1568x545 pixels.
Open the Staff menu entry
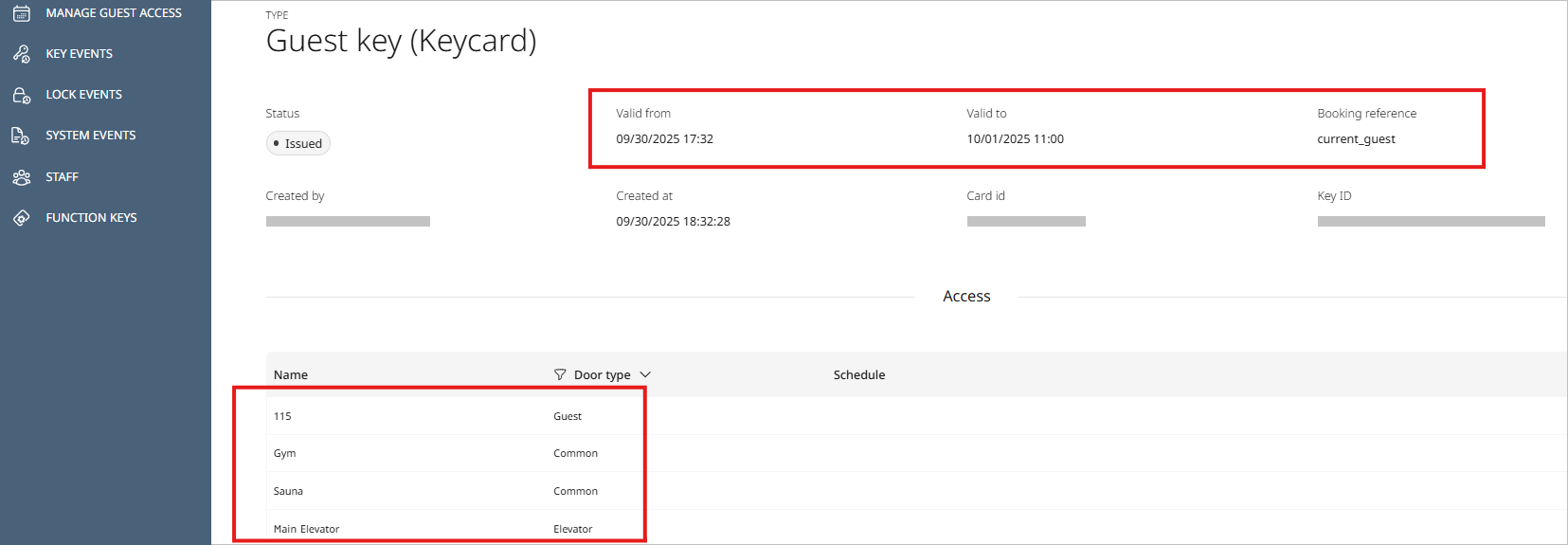tap(62, 177)
